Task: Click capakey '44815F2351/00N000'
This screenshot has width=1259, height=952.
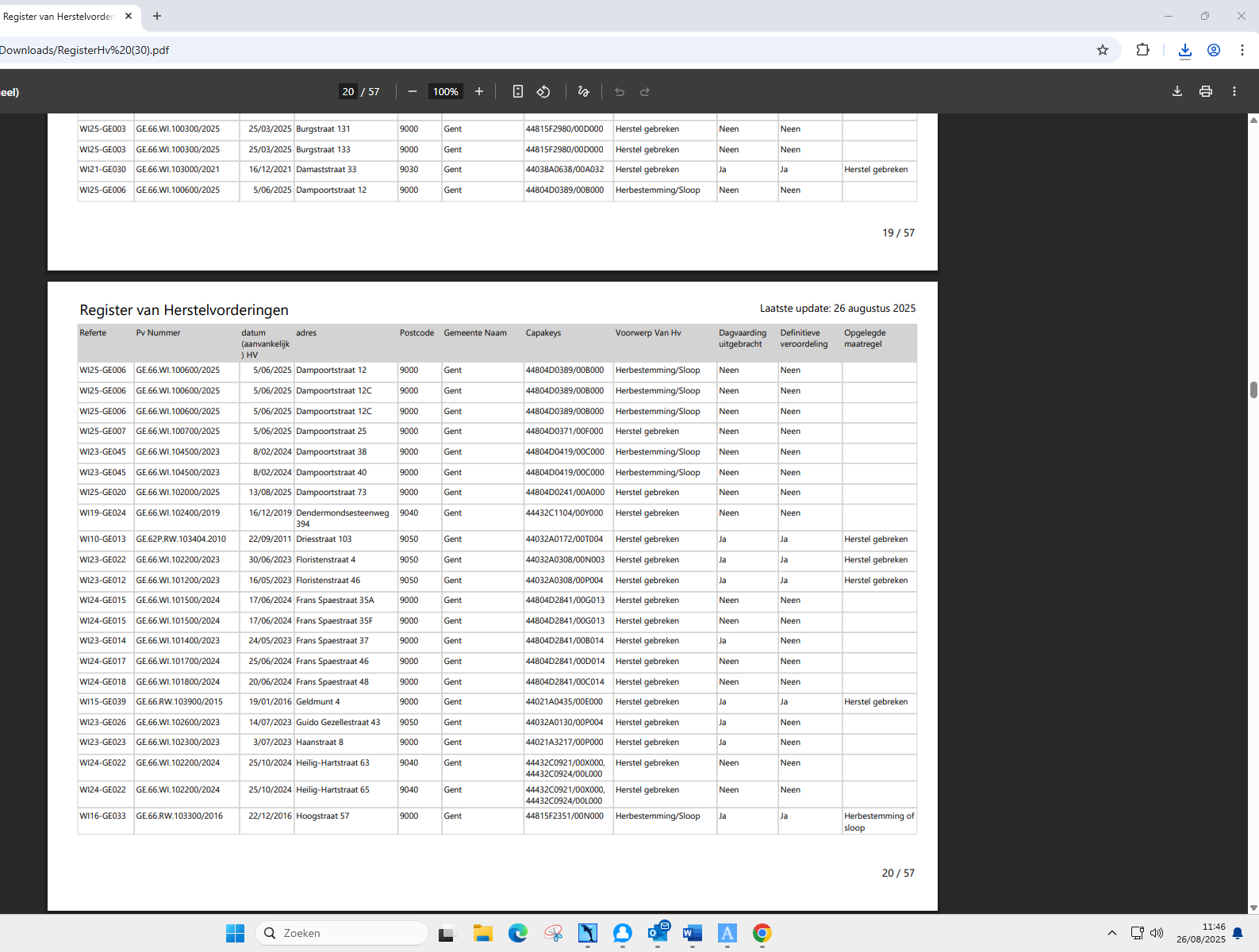Action: point(564,816)
